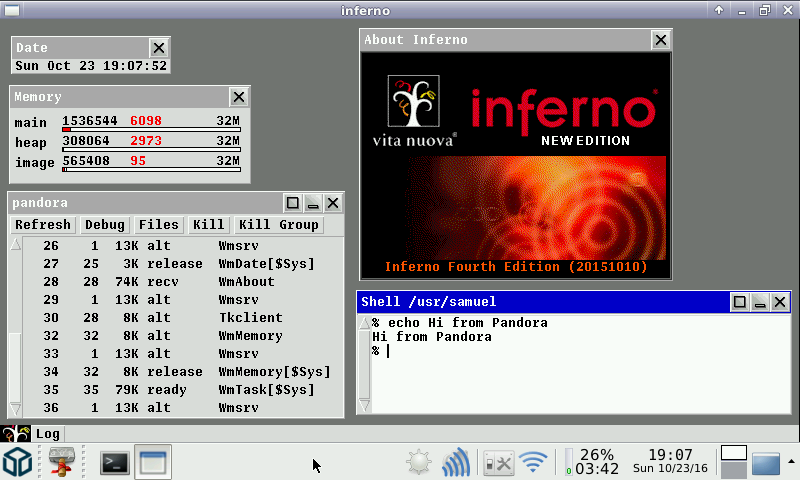Open the Inferno start menu logo icon
Image resolution: width=800 pixels, height=480 pixels.
click(x=15, y=434)
